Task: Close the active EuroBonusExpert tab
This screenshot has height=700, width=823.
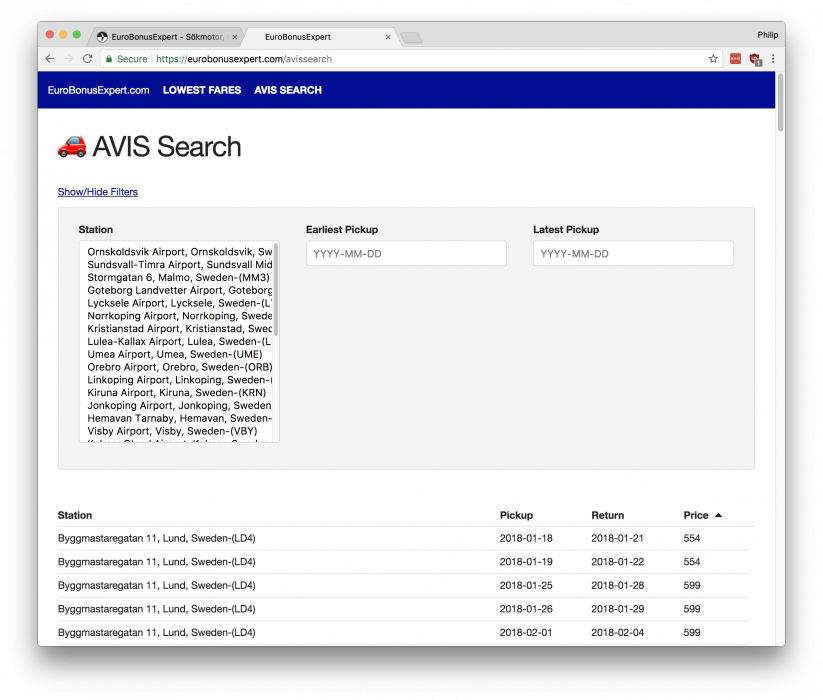Action: click(x=388, y=37)
